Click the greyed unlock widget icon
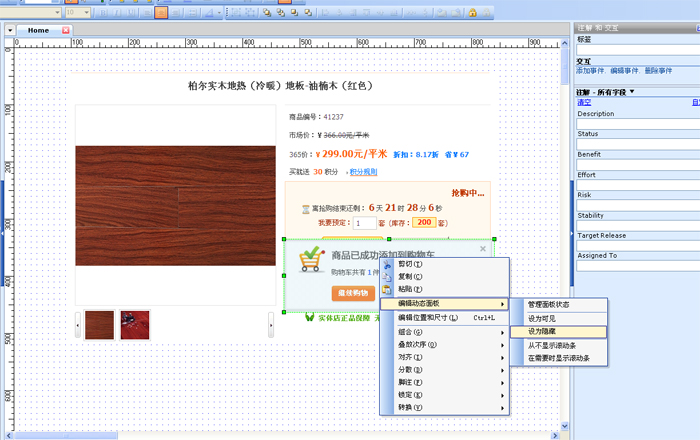700x440 pixels. pos(486,12)
